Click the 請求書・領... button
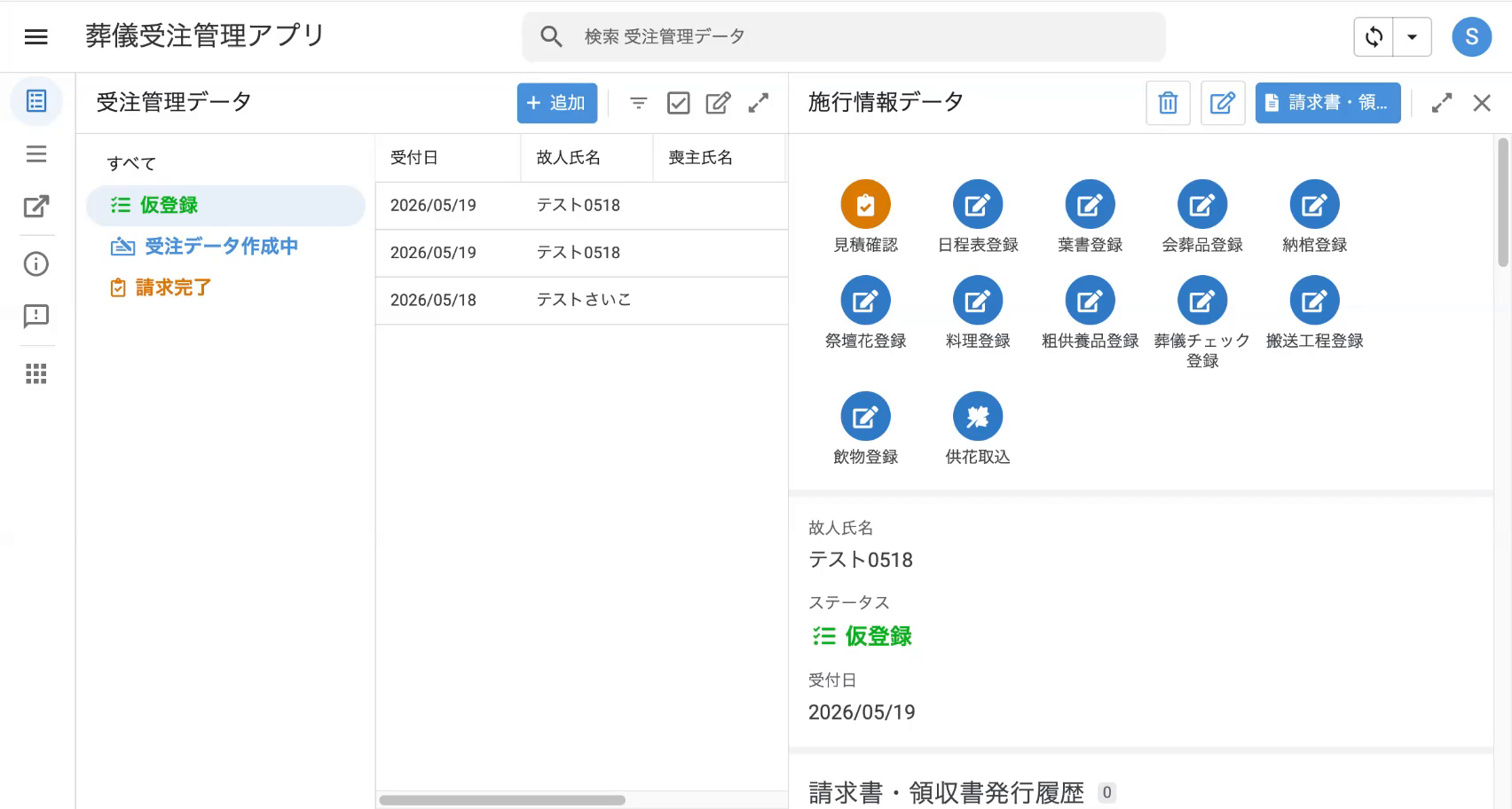Viewport: 1512px width, 809px height. (x=1327, y=103)
